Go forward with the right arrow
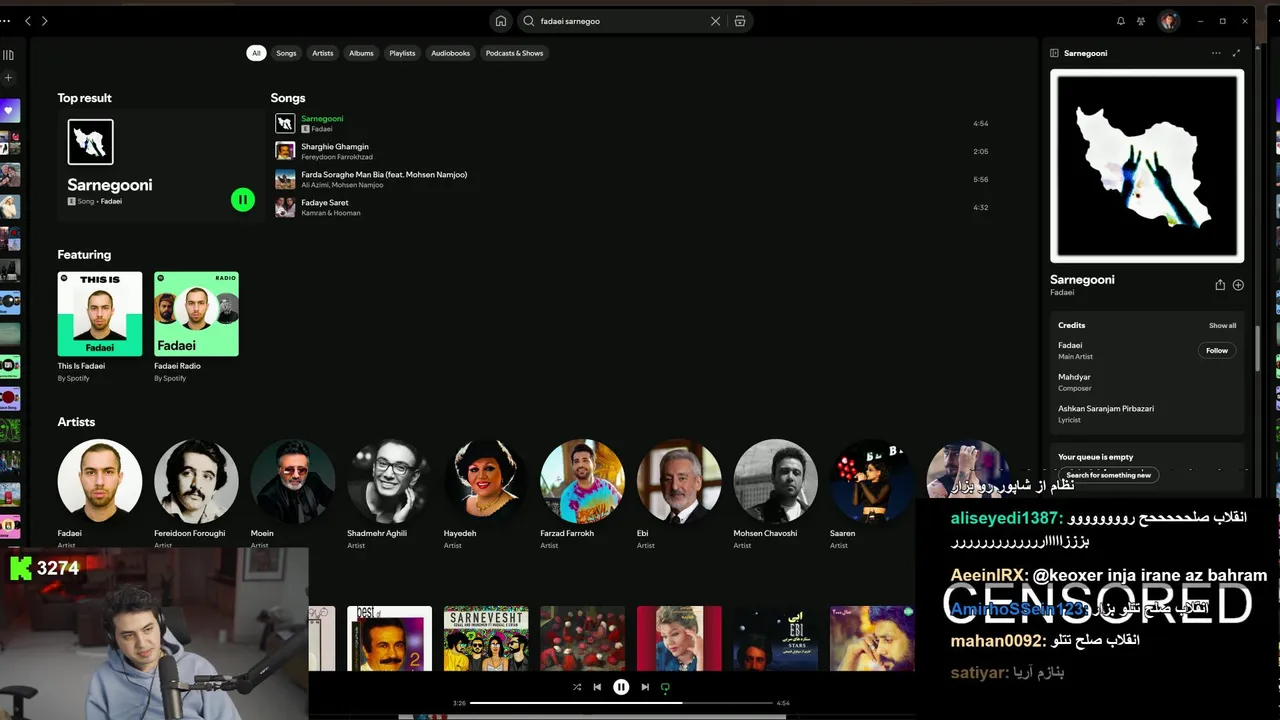The image size is (1280, 720). (44, 21)
